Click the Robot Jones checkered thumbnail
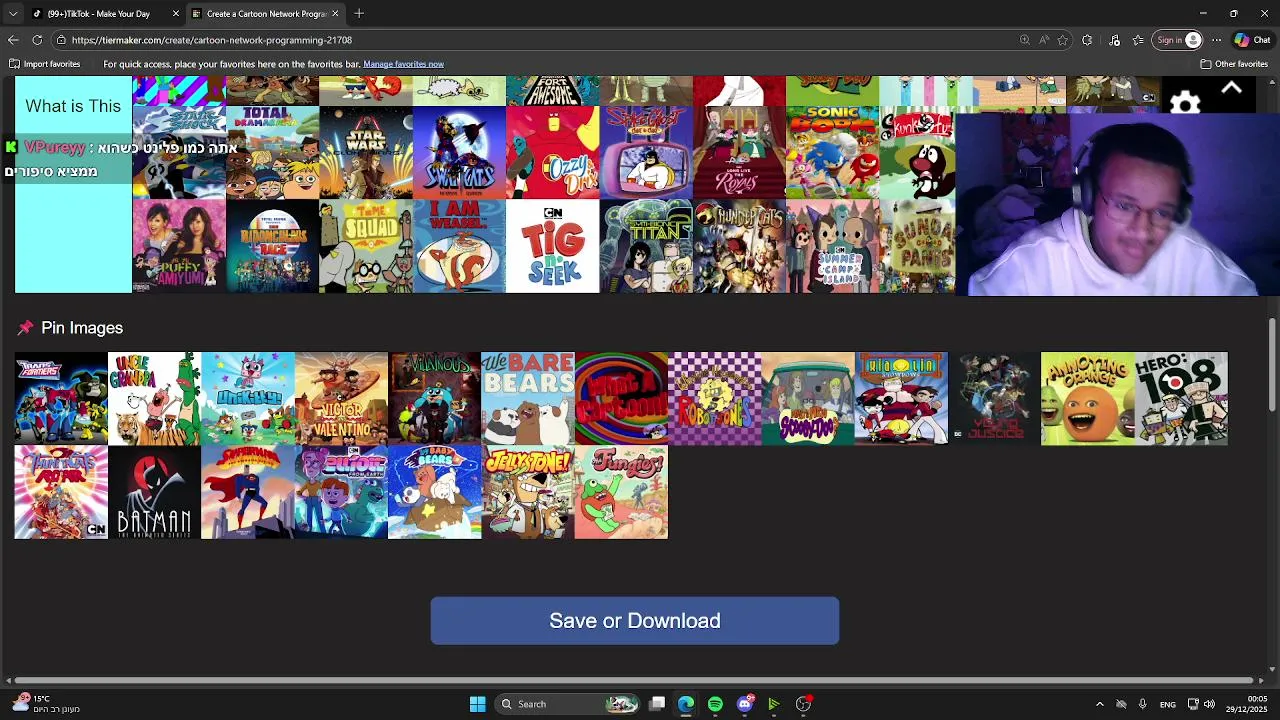This screenshot has width=1280, height=720. pos(714,398)
